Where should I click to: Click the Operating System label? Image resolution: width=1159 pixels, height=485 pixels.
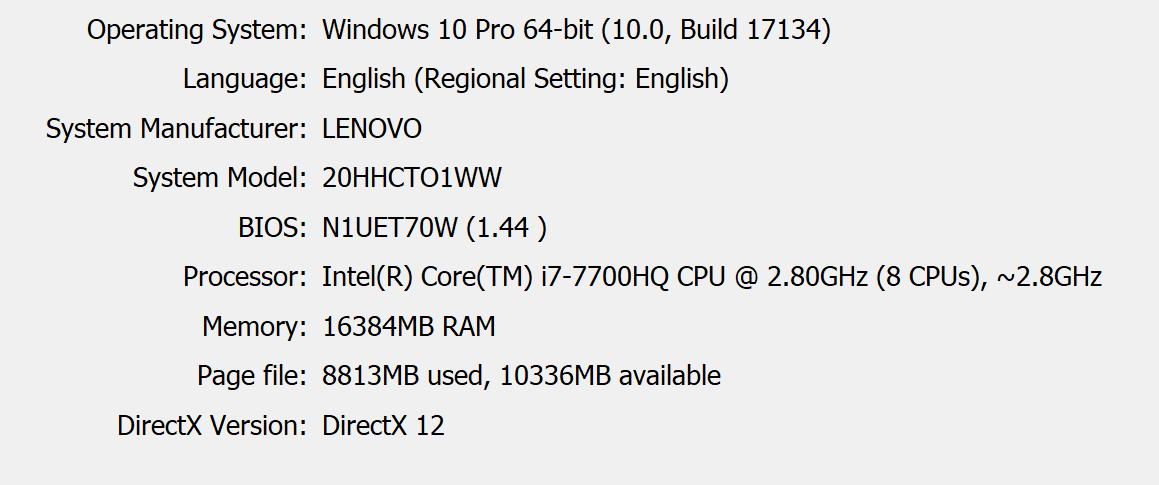click(196, 30)
